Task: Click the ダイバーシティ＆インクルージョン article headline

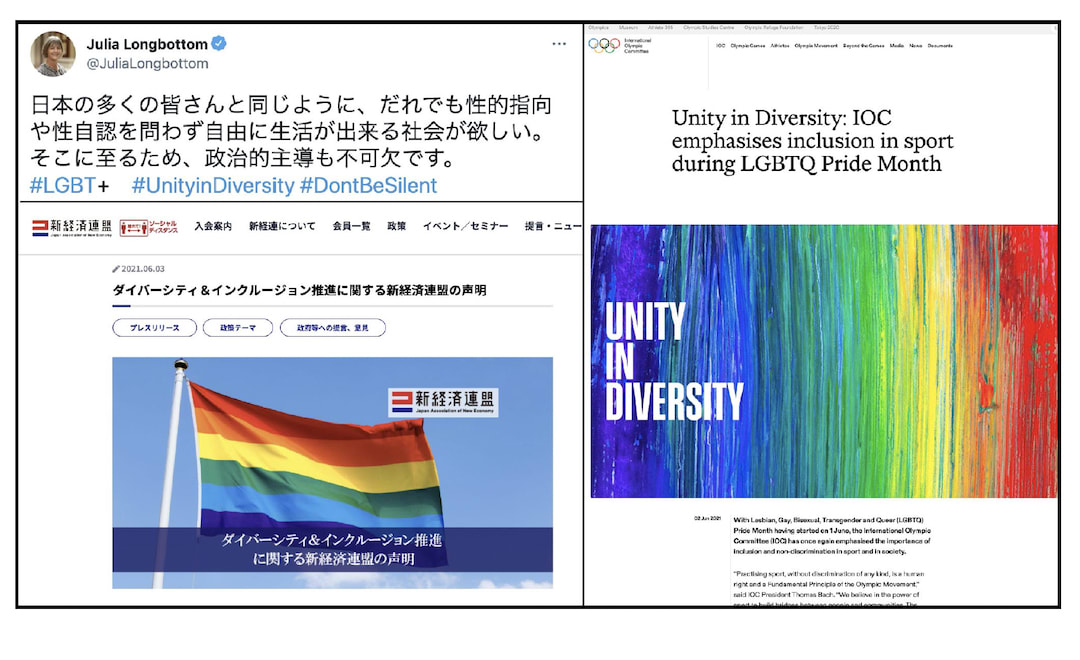Action: pos(300,290)
